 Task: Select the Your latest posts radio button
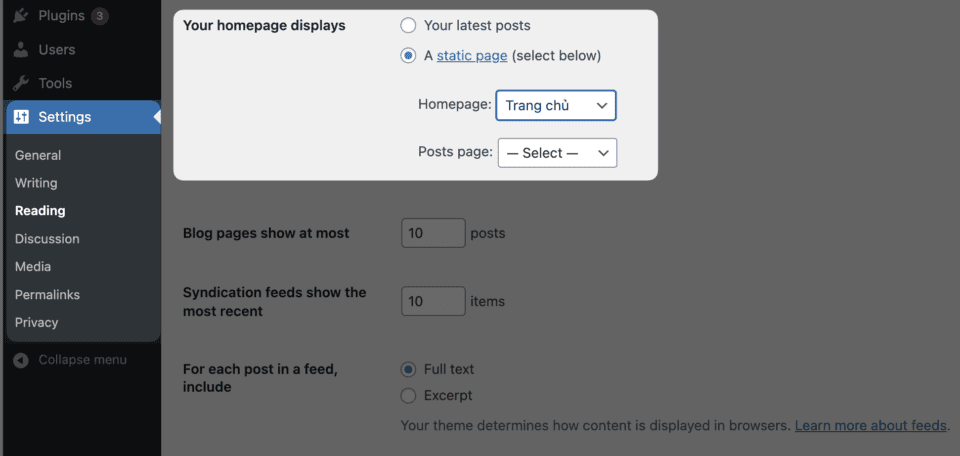tap(408, 25)
